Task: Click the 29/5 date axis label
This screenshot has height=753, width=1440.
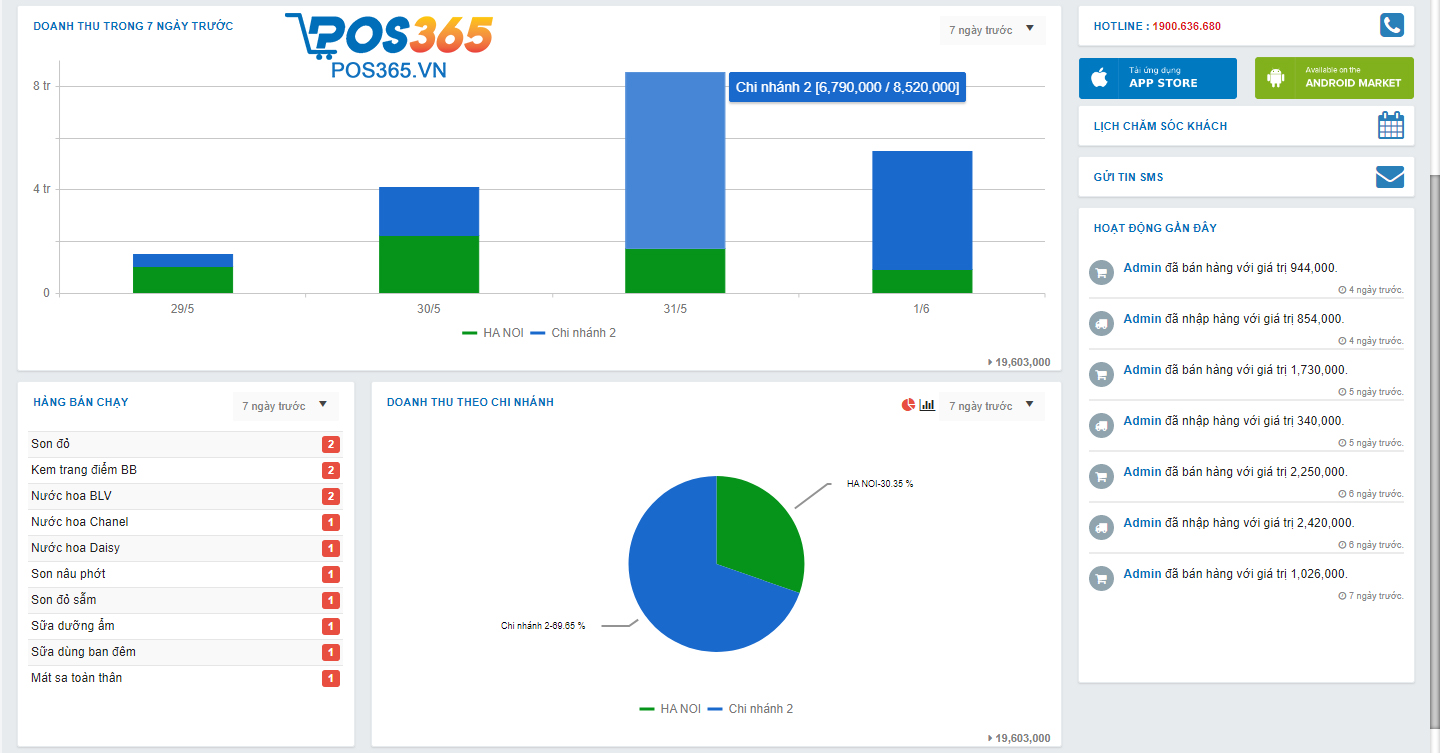Action: 182,309
